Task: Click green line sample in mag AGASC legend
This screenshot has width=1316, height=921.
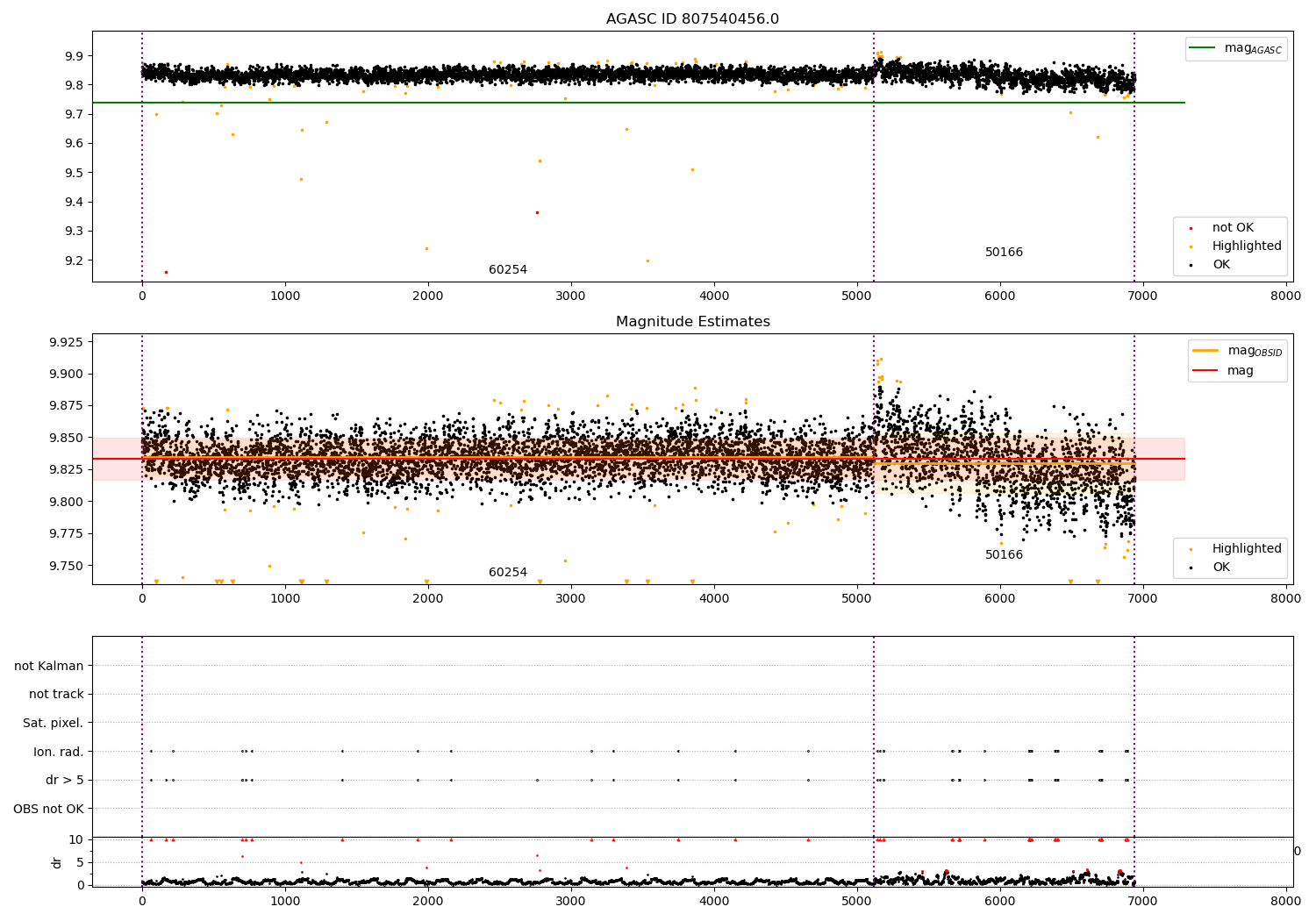Action: 1203,47
